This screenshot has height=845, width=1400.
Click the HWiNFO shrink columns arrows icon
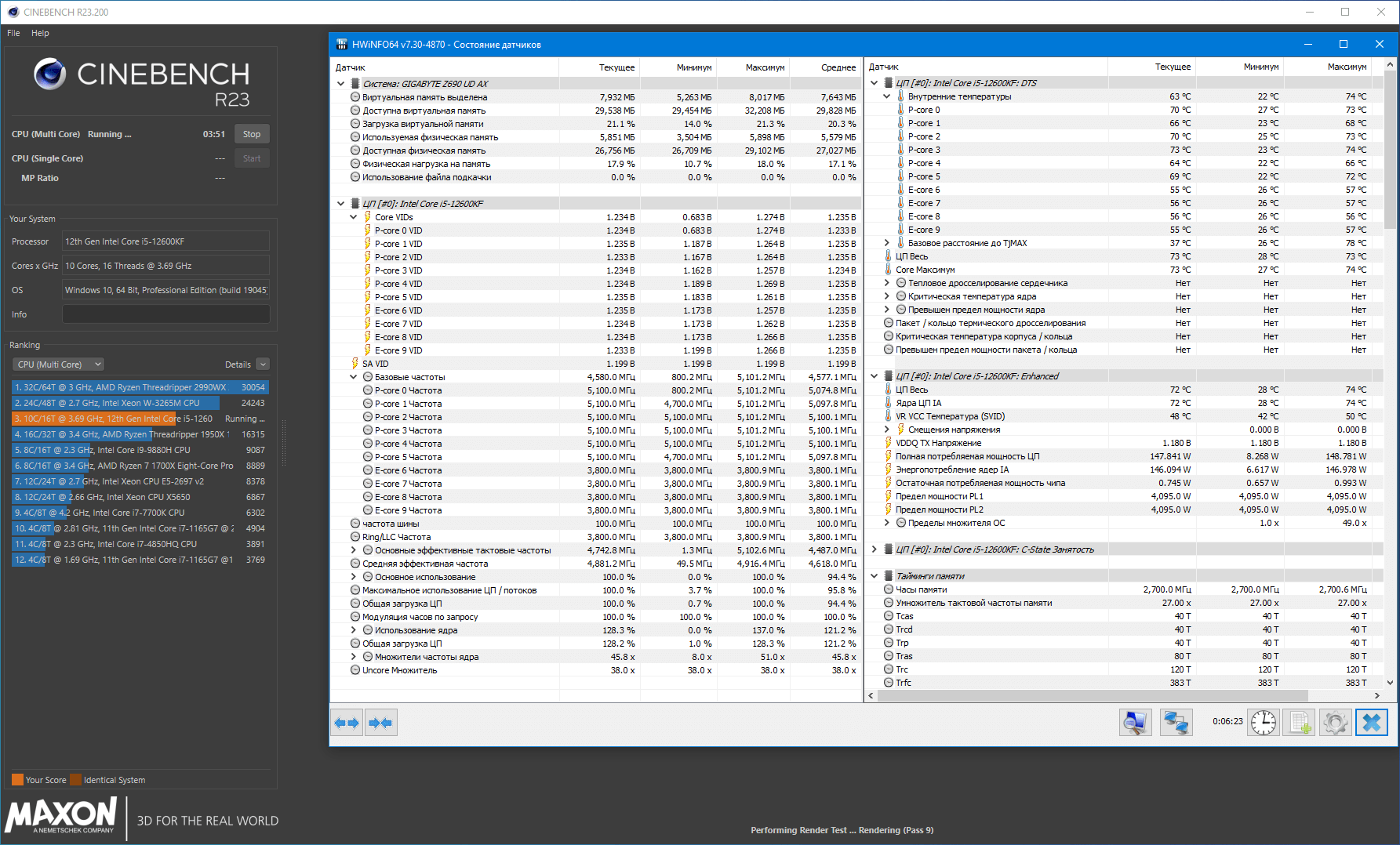380,723
